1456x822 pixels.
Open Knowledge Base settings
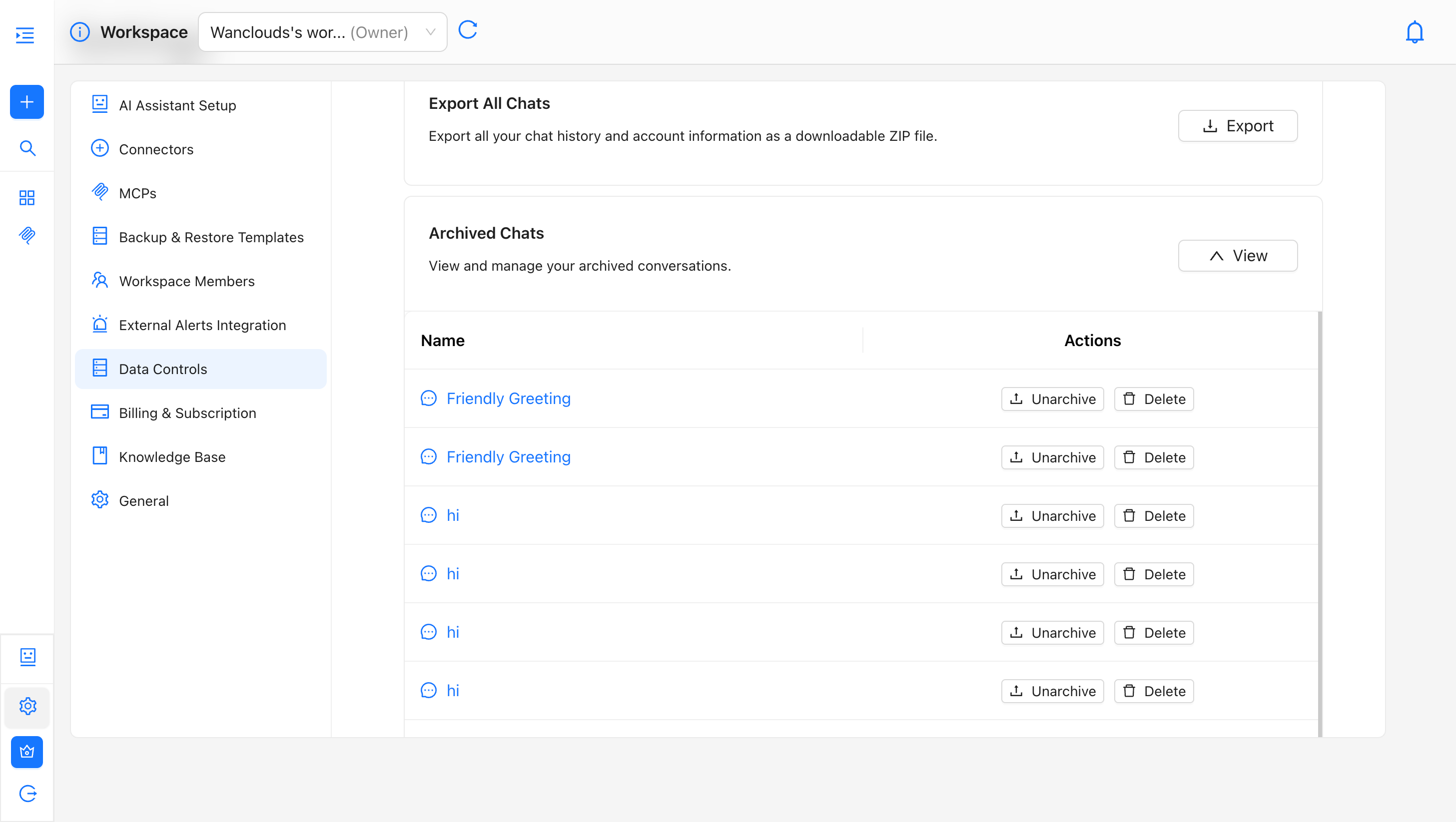click(x=172, y=457)
